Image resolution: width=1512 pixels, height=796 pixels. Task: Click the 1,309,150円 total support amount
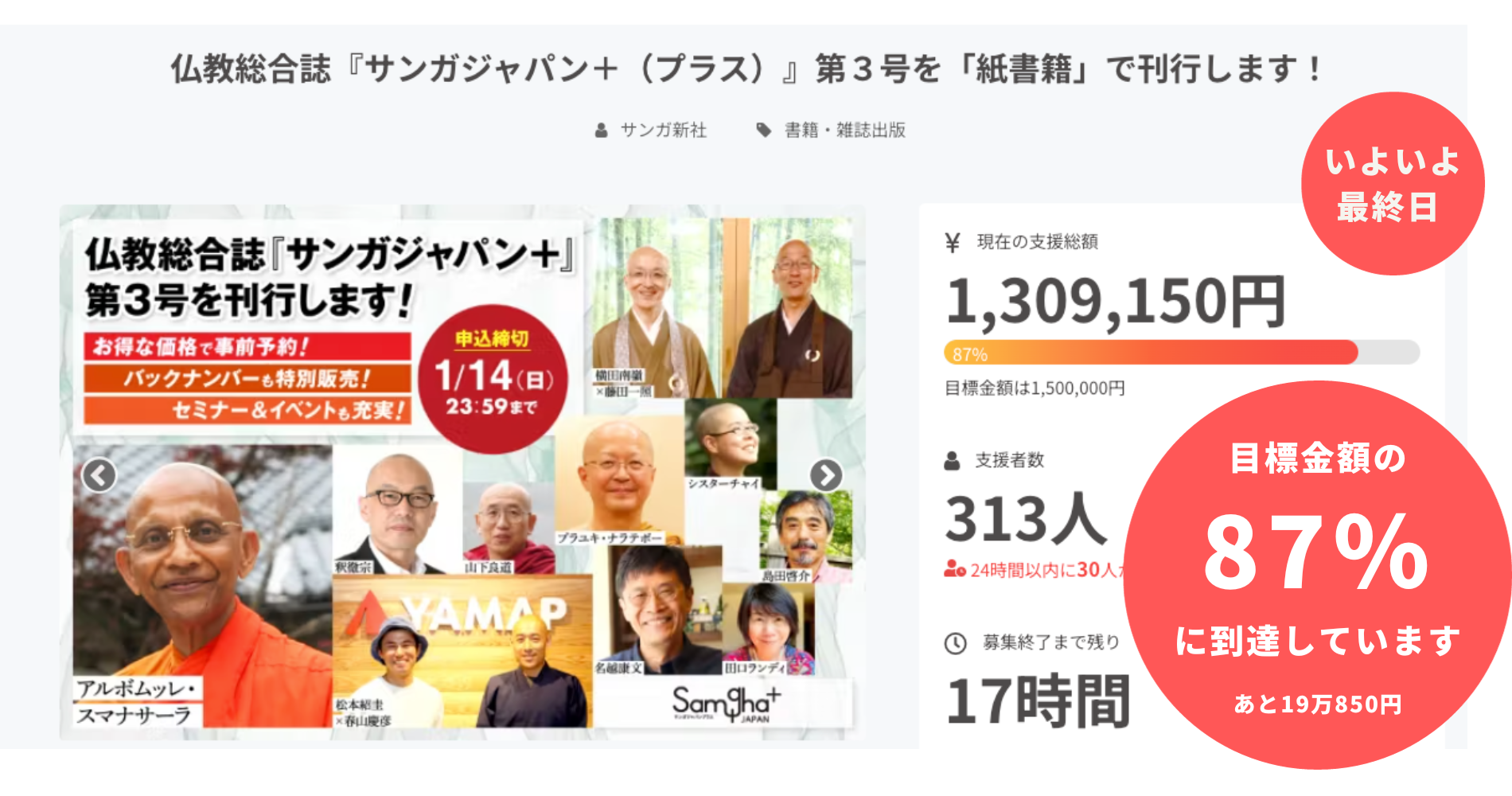[x=1116, y=302]
